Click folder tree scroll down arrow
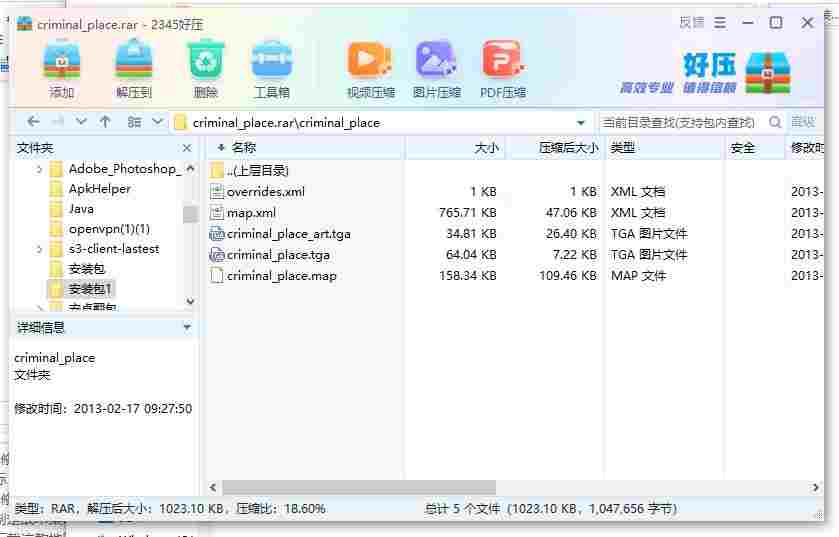 coord(190,302)
